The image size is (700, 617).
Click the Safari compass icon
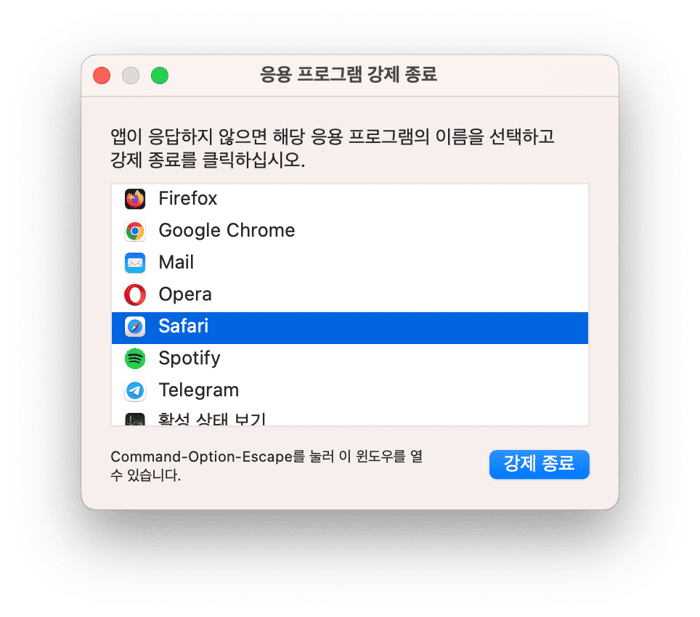point(135,327)
